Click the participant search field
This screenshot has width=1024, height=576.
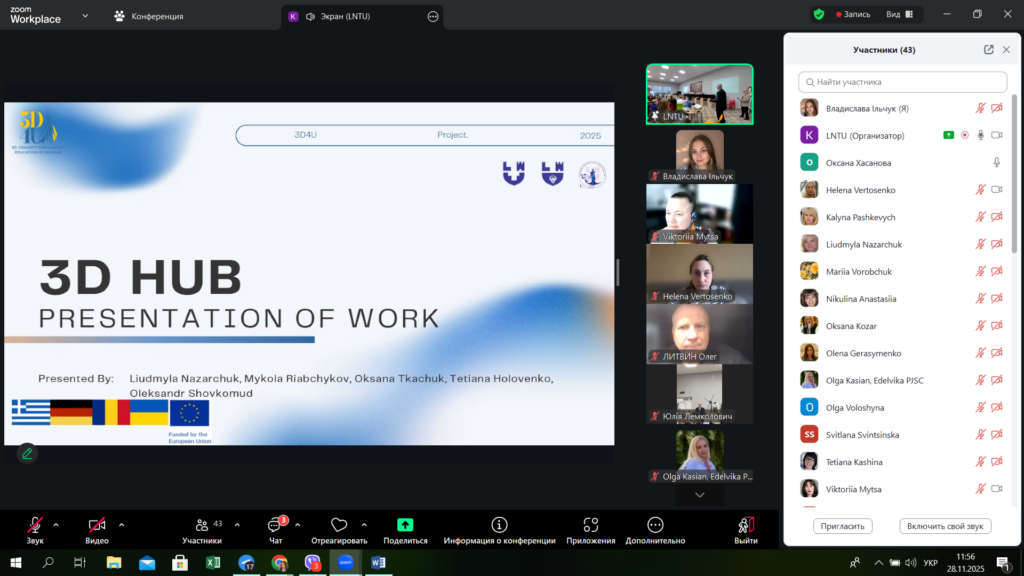pos(903,82)
